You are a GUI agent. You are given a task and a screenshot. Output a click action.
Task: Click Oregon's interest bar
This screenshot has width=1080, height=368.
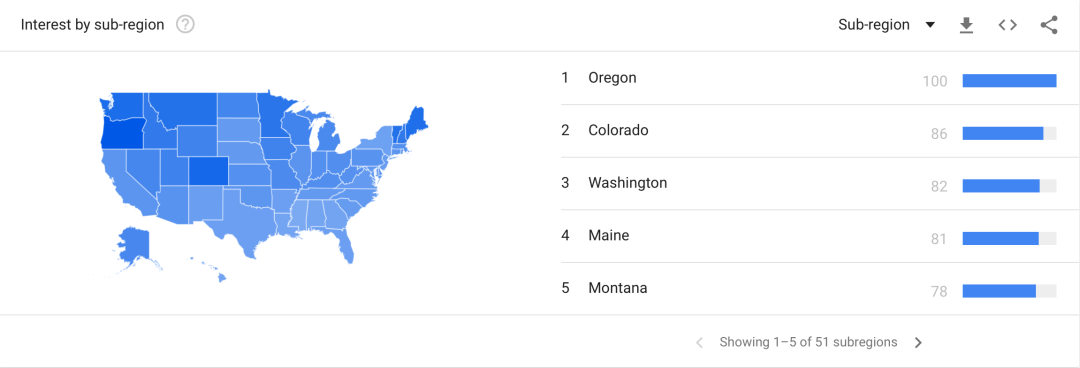coord(1009,81)
